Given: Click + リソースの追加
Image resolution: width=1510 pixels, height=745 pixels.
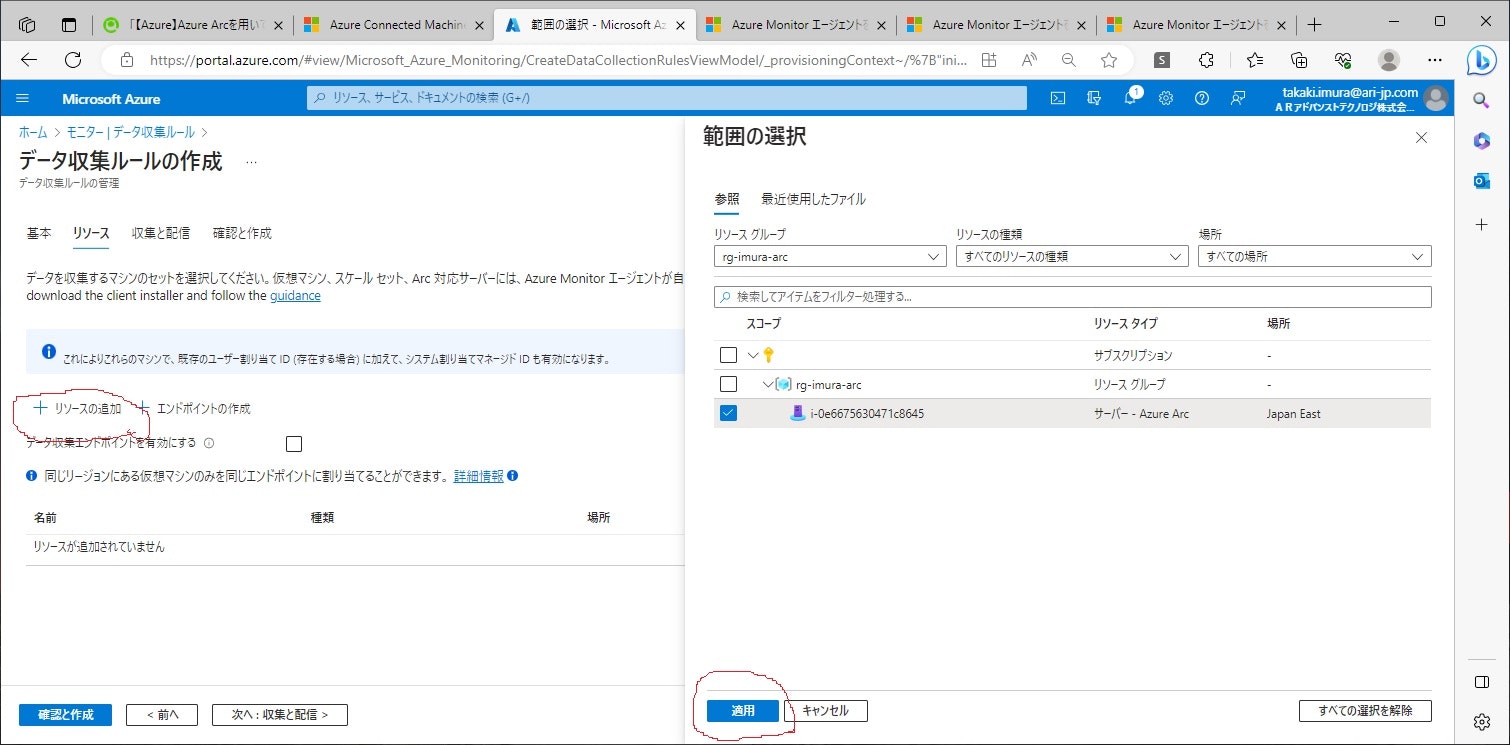Looking at the screenshot, I should pyautogui.click(x=78, y=408).
